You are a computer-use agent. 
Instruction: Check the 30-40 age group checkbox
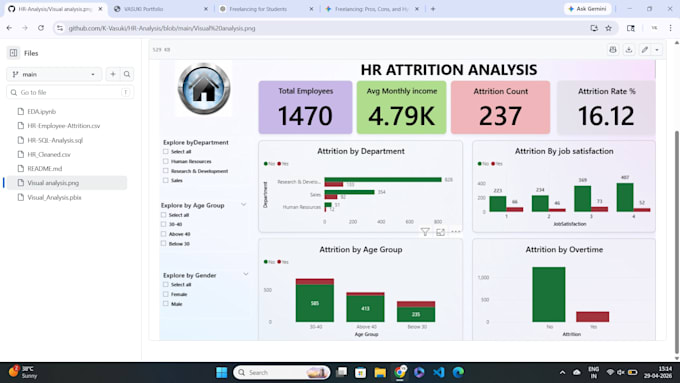coord(163,224)
